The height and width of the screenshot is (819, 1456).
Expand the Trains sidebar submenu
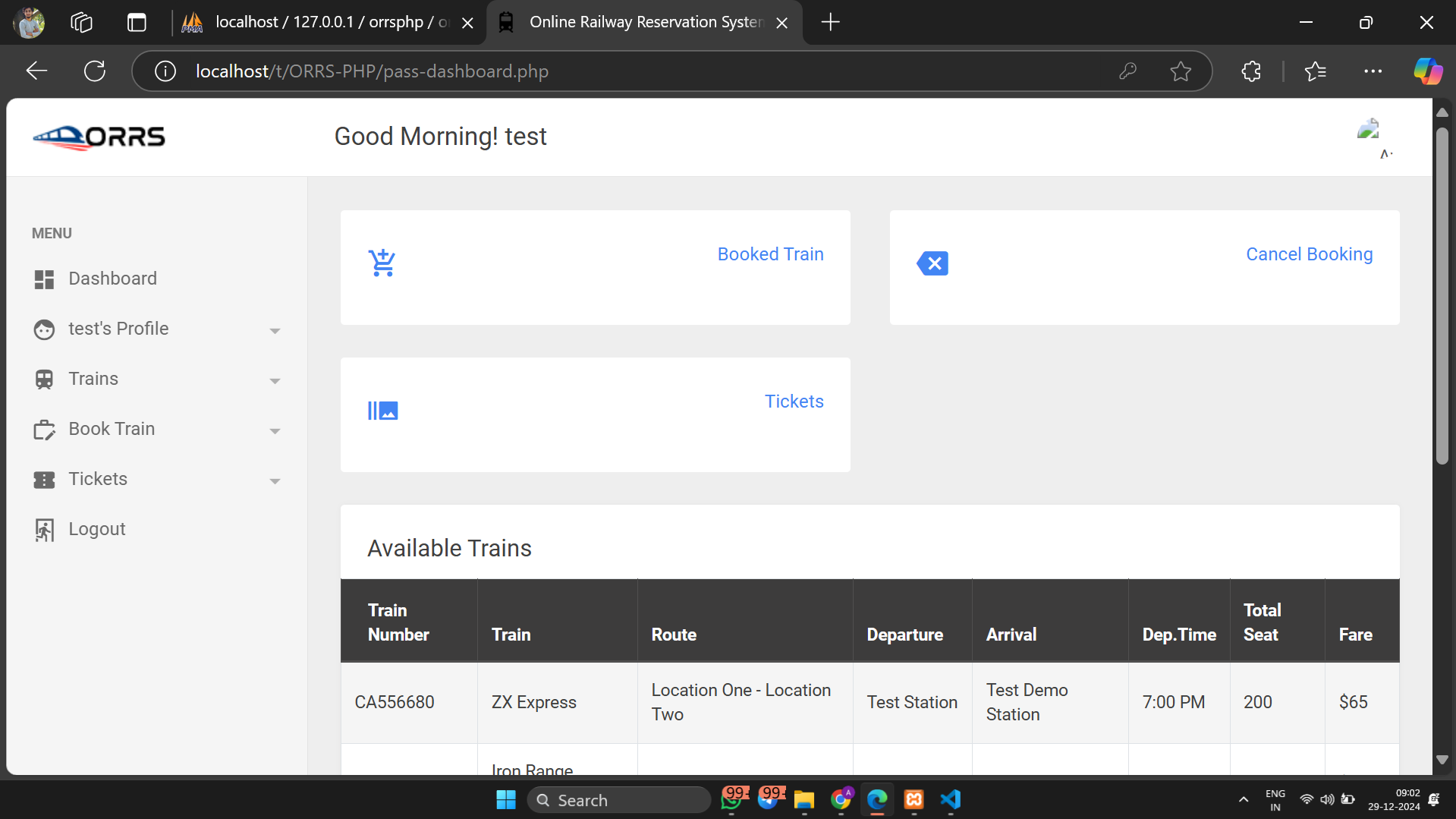tap(275, 380)
